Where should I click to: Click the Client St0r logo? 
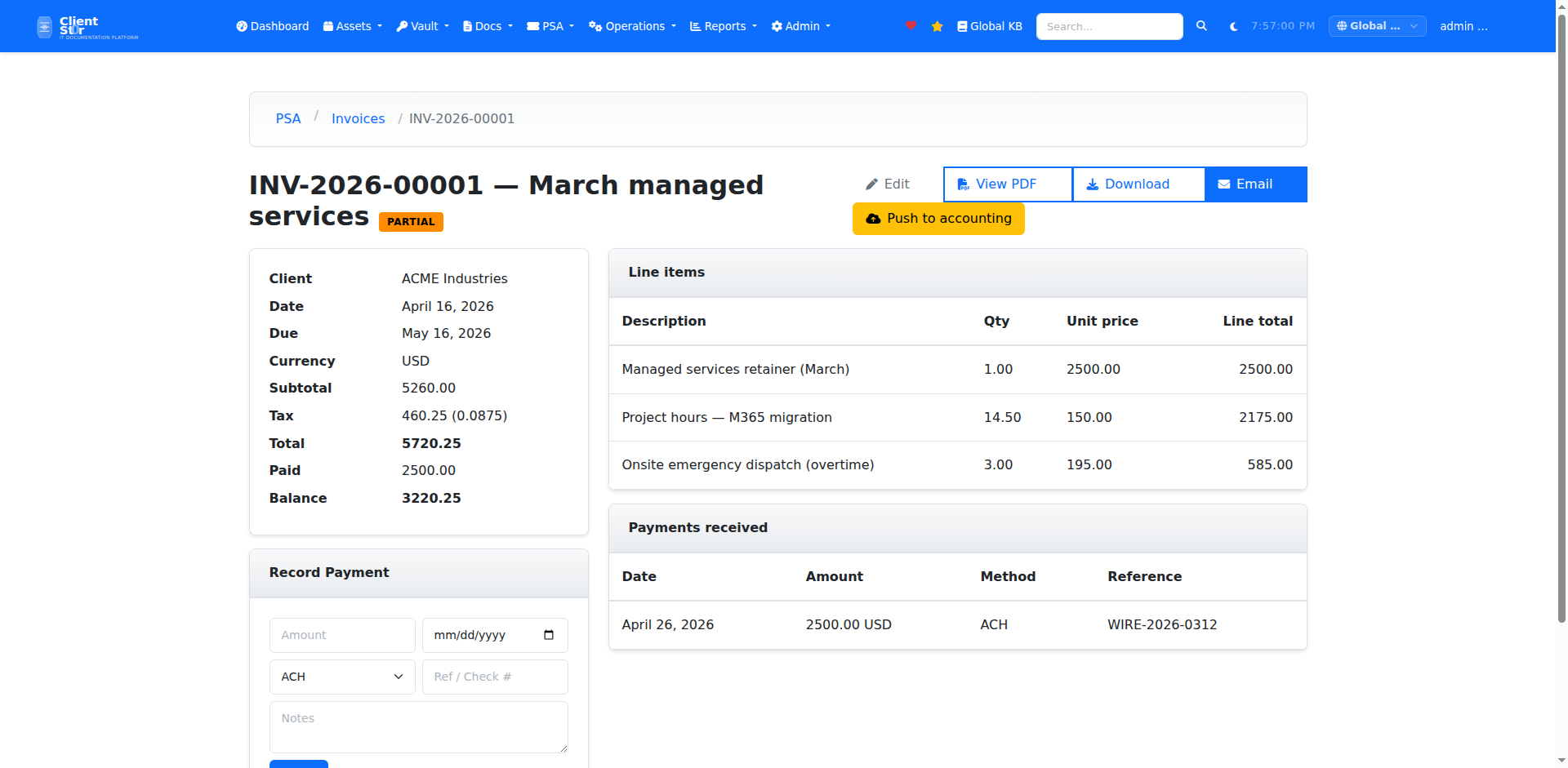pos(87,27)
